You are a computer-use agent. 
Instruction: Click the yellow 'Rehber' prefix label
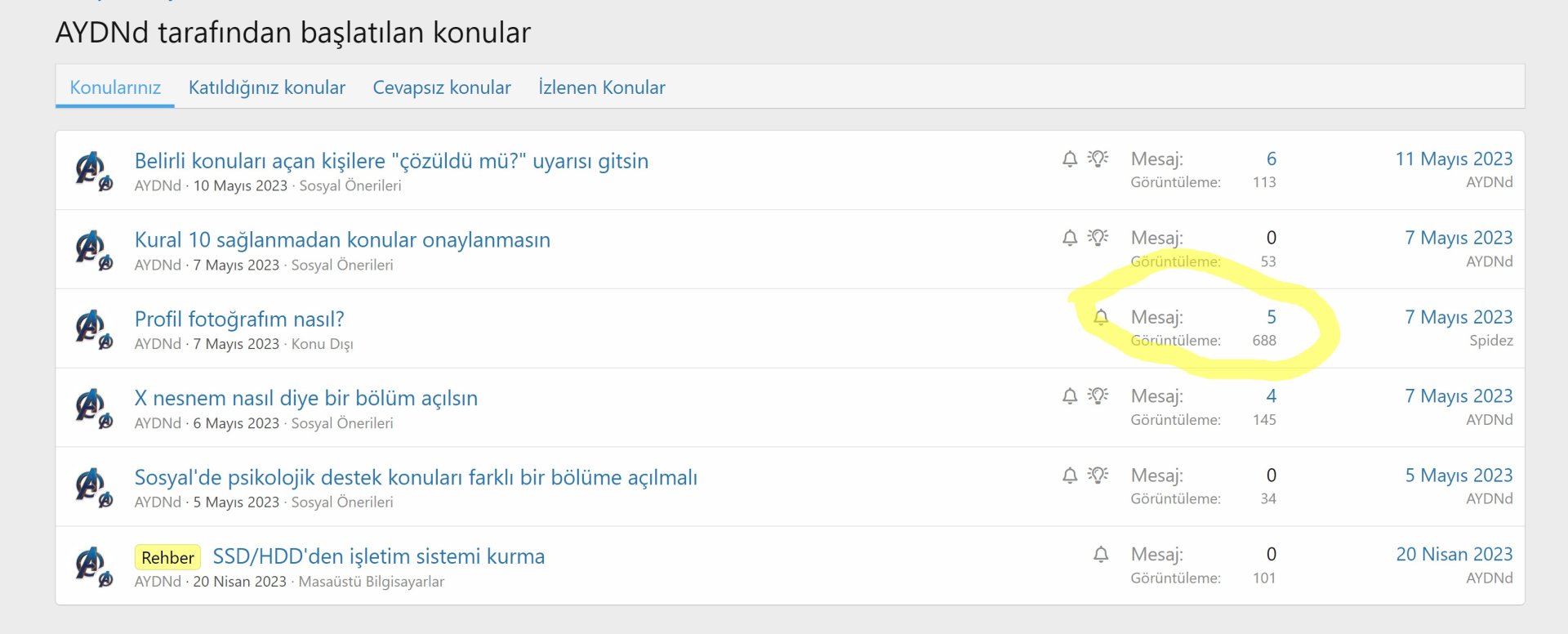(167, 557)
